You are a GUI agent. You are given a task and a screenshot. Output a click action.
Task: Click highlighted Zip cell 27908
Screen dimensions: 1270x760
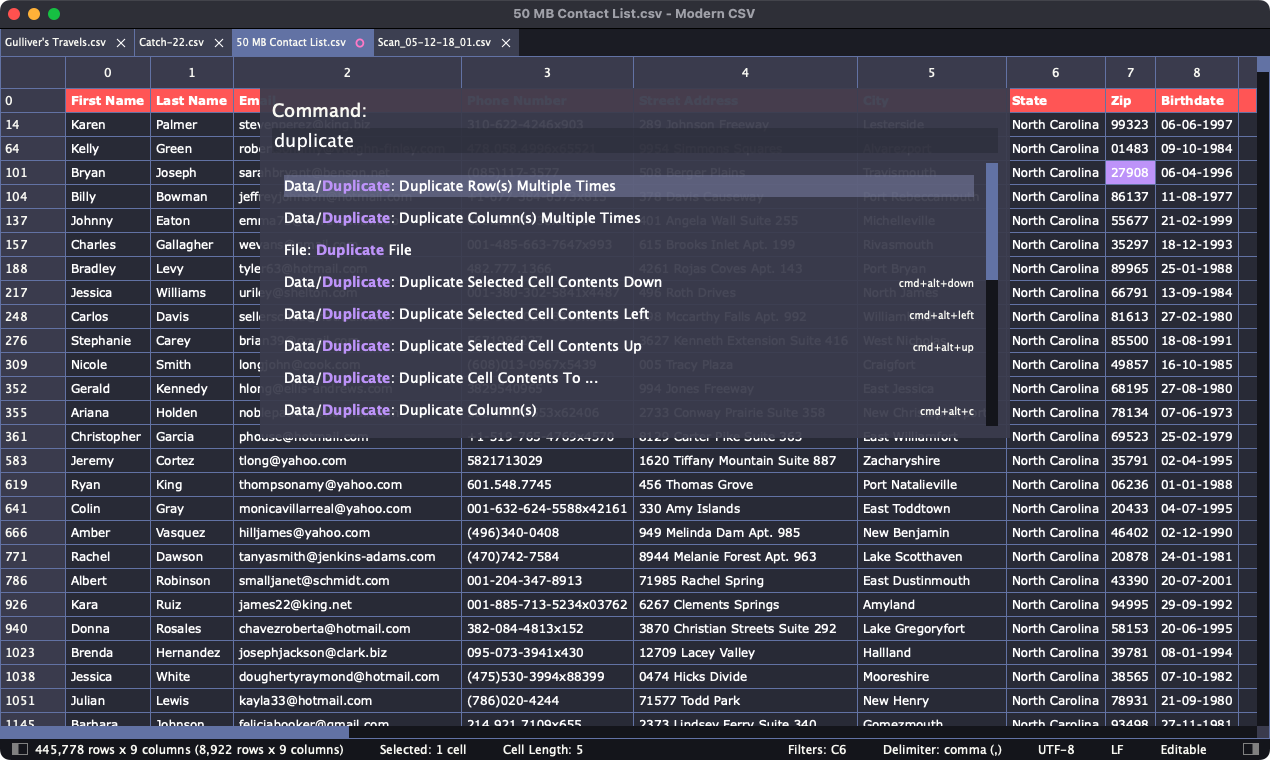pyautogui.click(x=1131, y=172)
